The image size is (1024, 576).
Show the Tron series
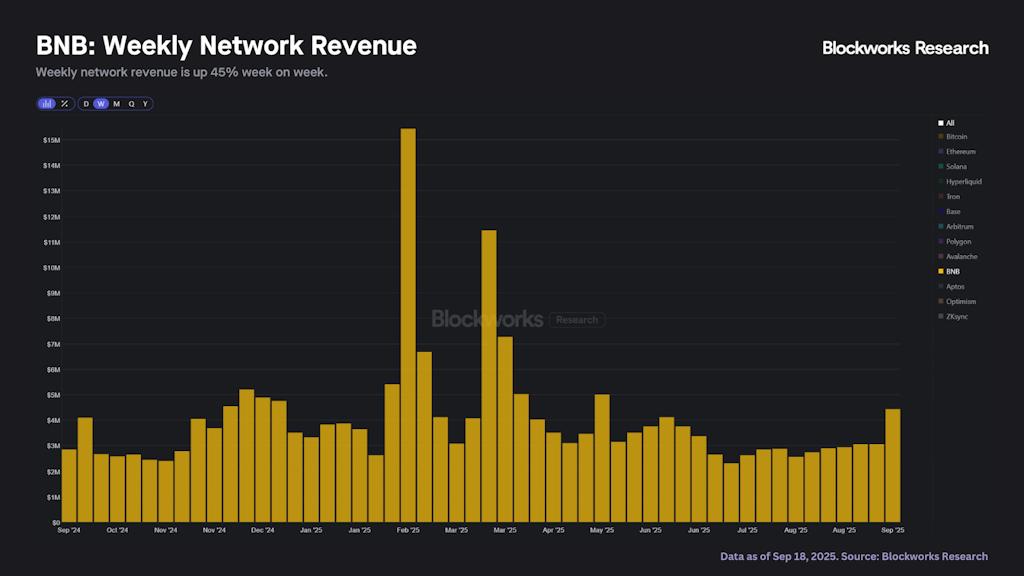tap(952, 197)
